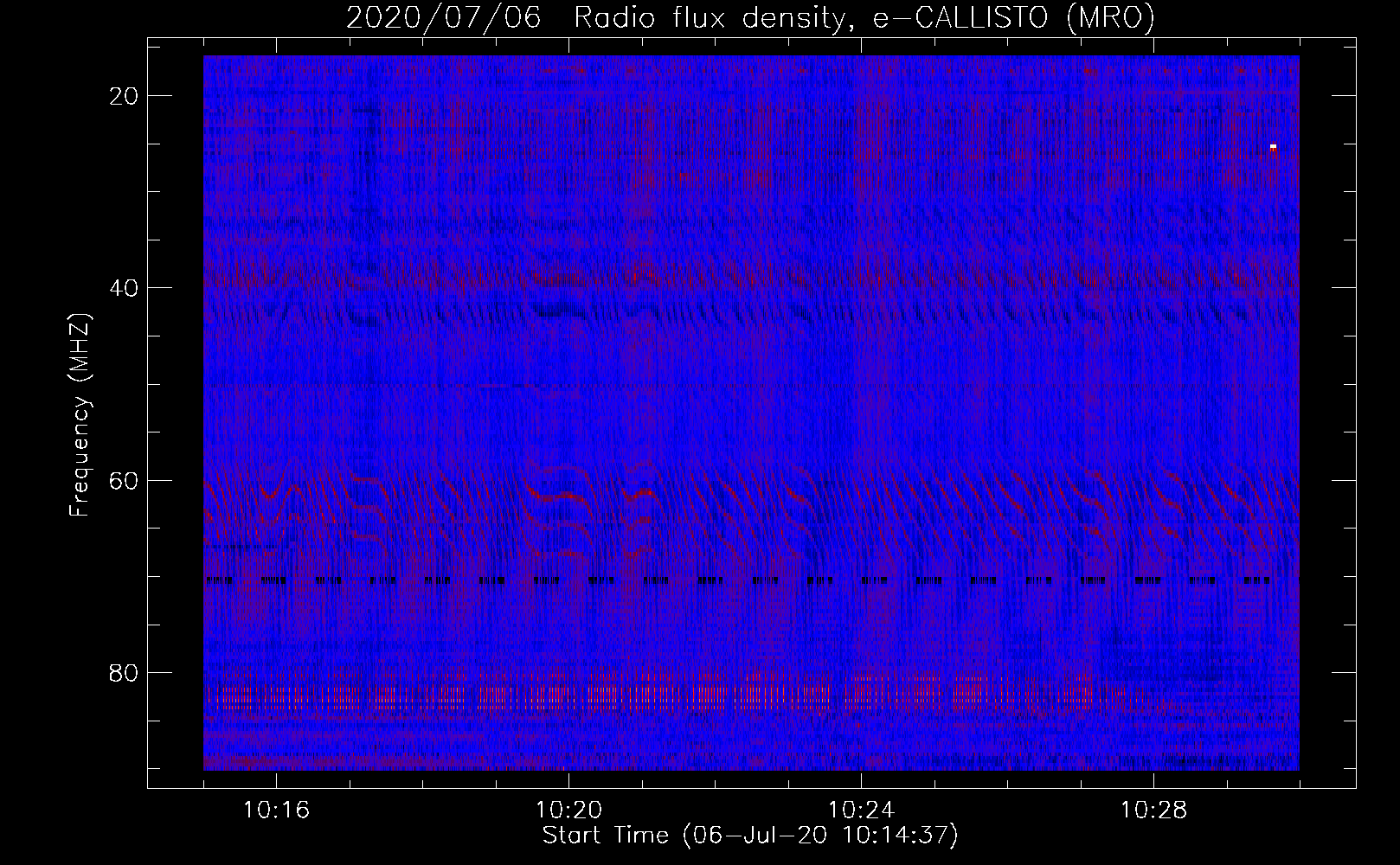Click the small white bright spot near 25 MHz
Viewport: 1400px width, 865px height.
click(1273, 146)
